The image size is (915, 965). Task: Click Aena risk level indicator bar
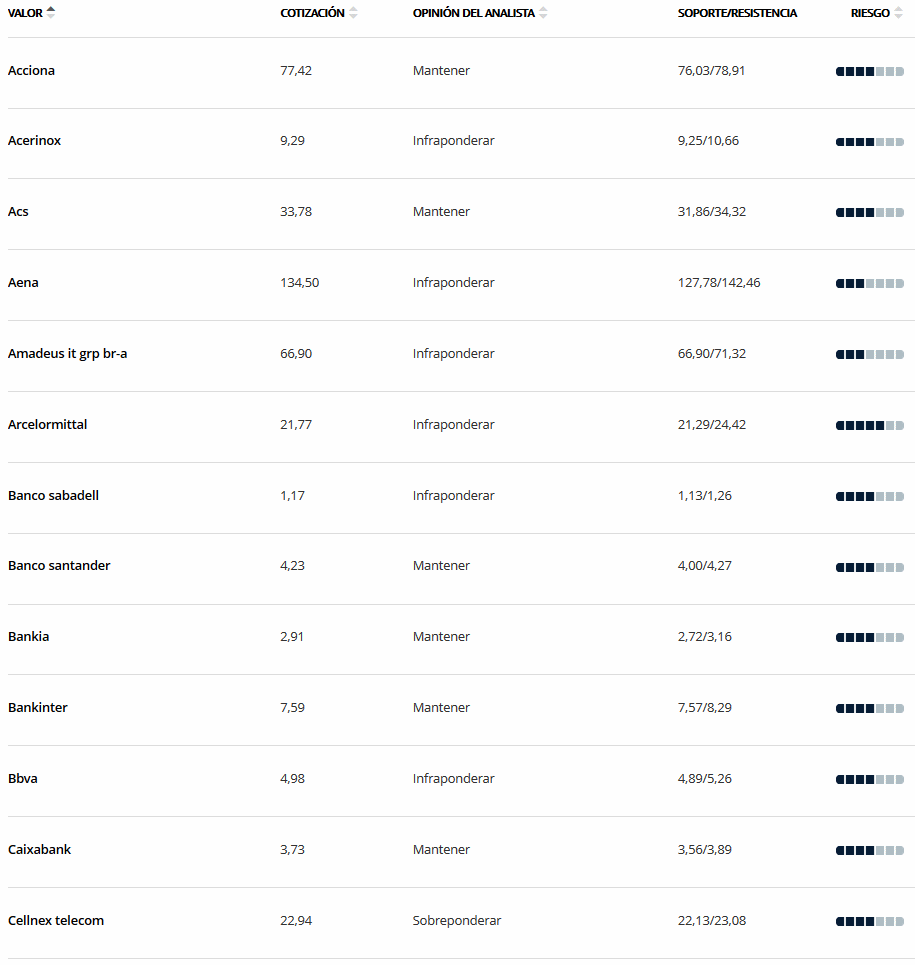pyautogui.click(x=869, y=284)
